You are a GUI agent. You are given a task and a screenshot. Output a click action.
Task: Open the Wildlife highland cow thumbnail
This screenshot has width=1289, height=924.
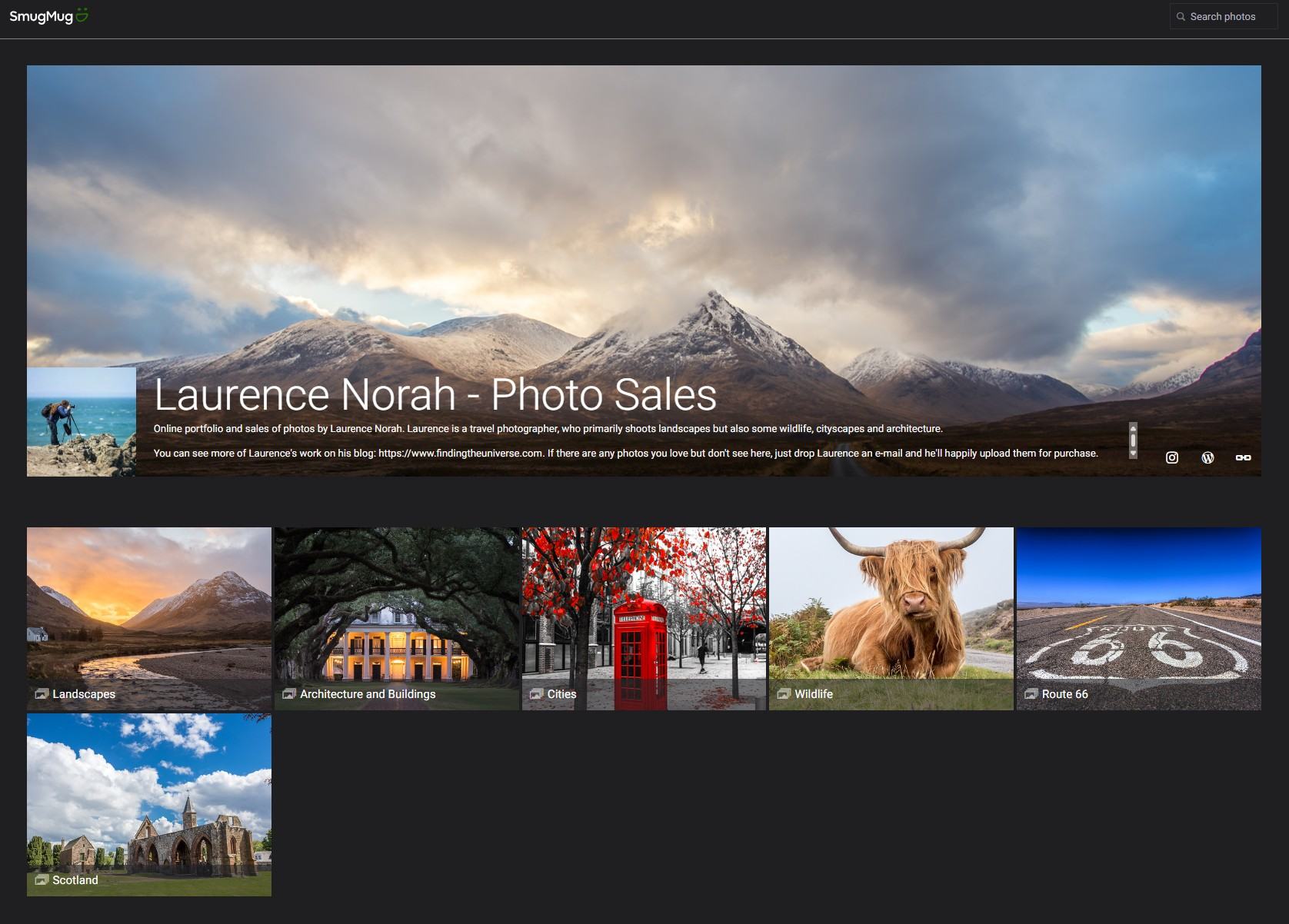[x=891, y=607]
